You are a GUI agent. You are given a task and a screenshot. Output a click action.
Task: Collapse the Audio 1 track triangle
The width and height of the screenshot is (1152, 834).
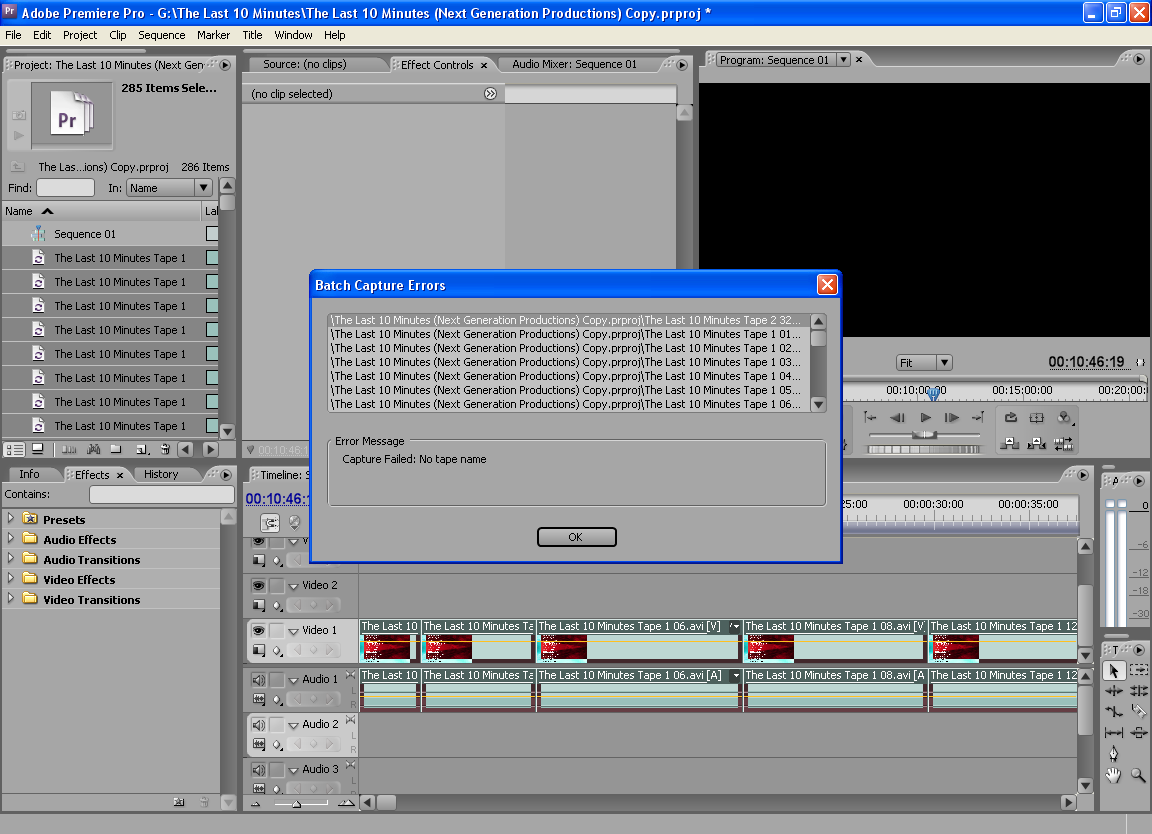pyautogui.click(x=293, y=680)
